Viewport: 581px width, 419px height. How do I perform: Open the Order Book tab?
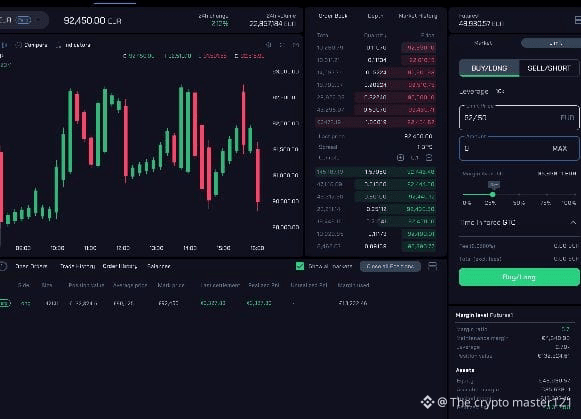pyautogui.click(x=333, y=16)
